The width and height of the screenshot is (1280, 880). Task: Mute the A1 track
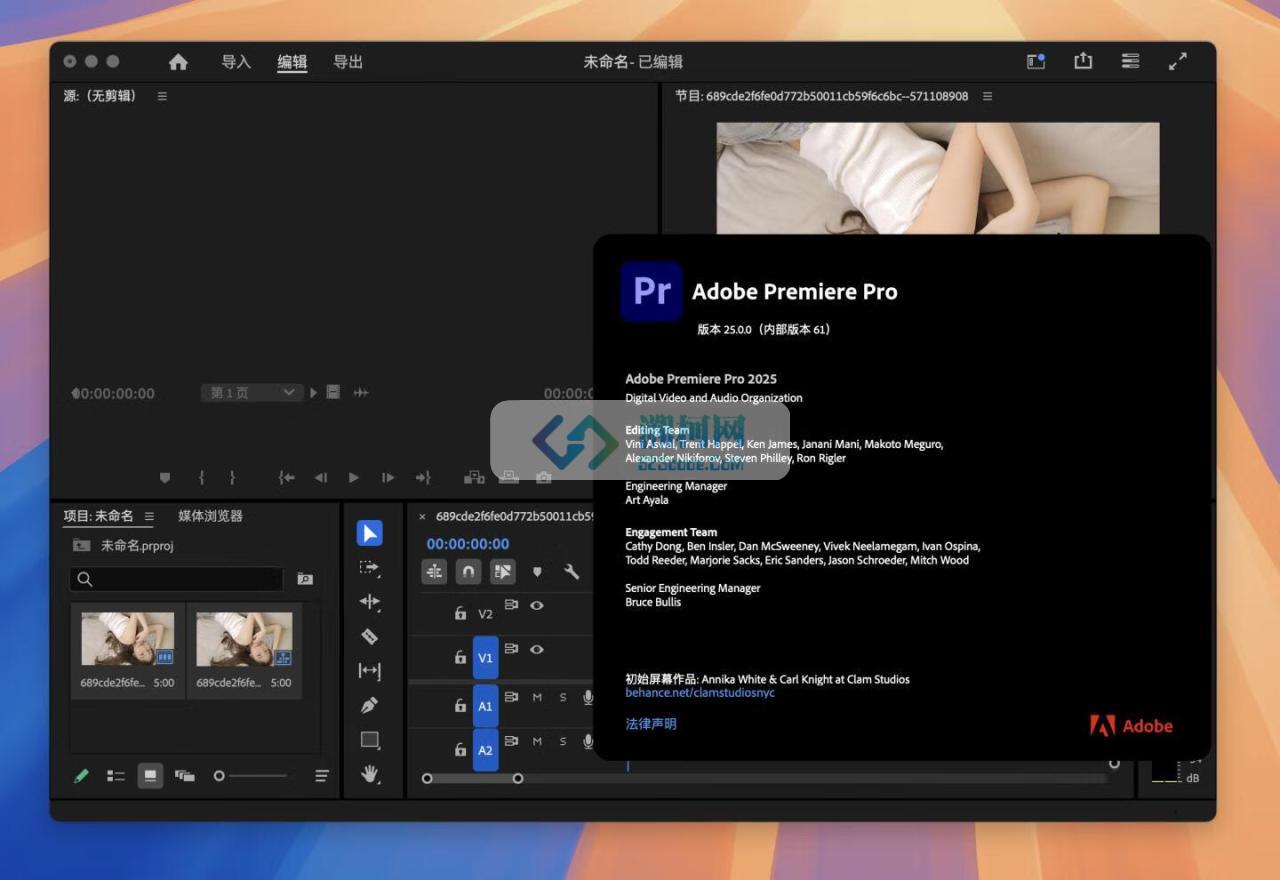tap(537, 697)
